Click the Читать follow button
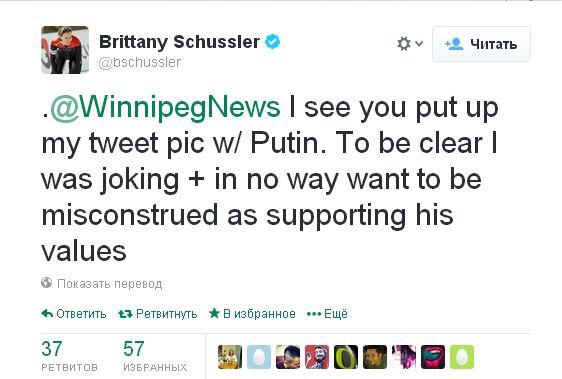 coord(481,44)
